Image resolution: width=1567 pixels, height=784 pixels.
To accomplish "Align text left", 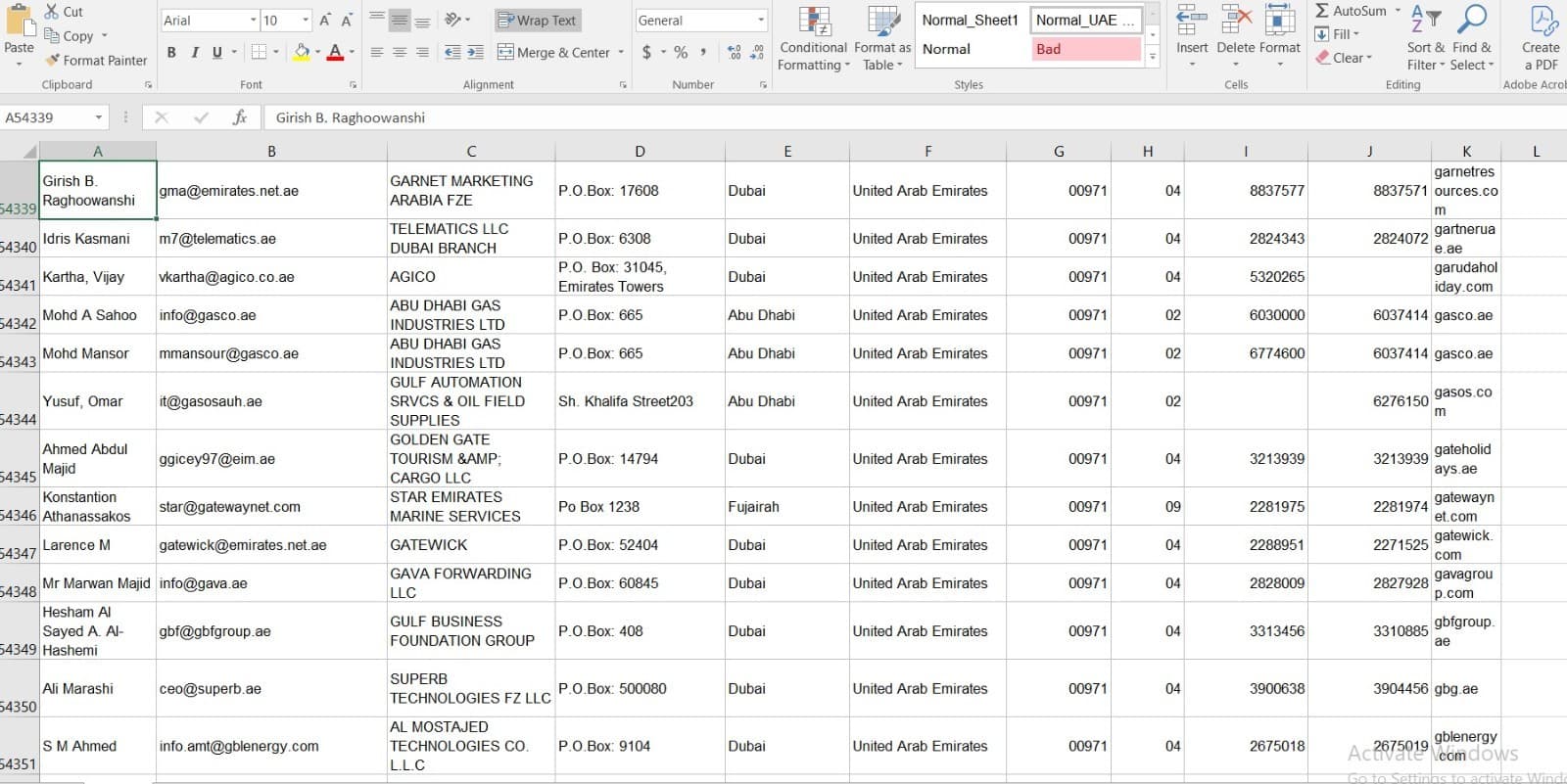I will click(x=377, y=53).
